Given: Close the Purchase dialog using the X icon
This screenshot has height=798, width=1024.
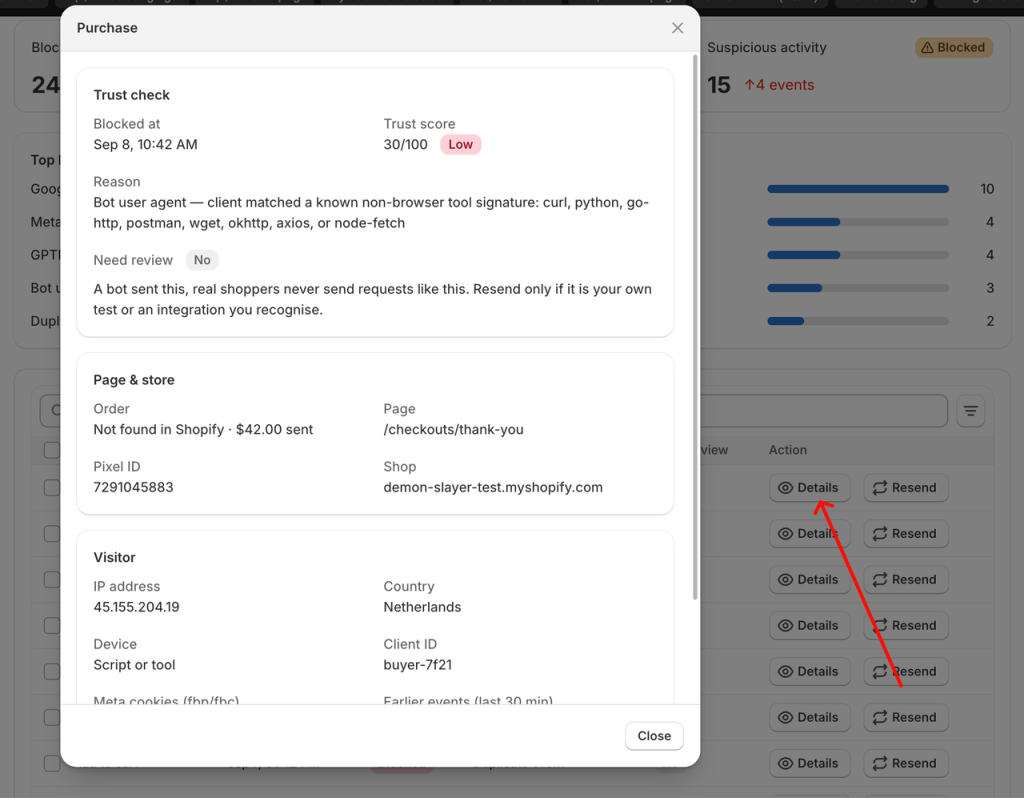Looking at the screenshot, I should point(677,28).
